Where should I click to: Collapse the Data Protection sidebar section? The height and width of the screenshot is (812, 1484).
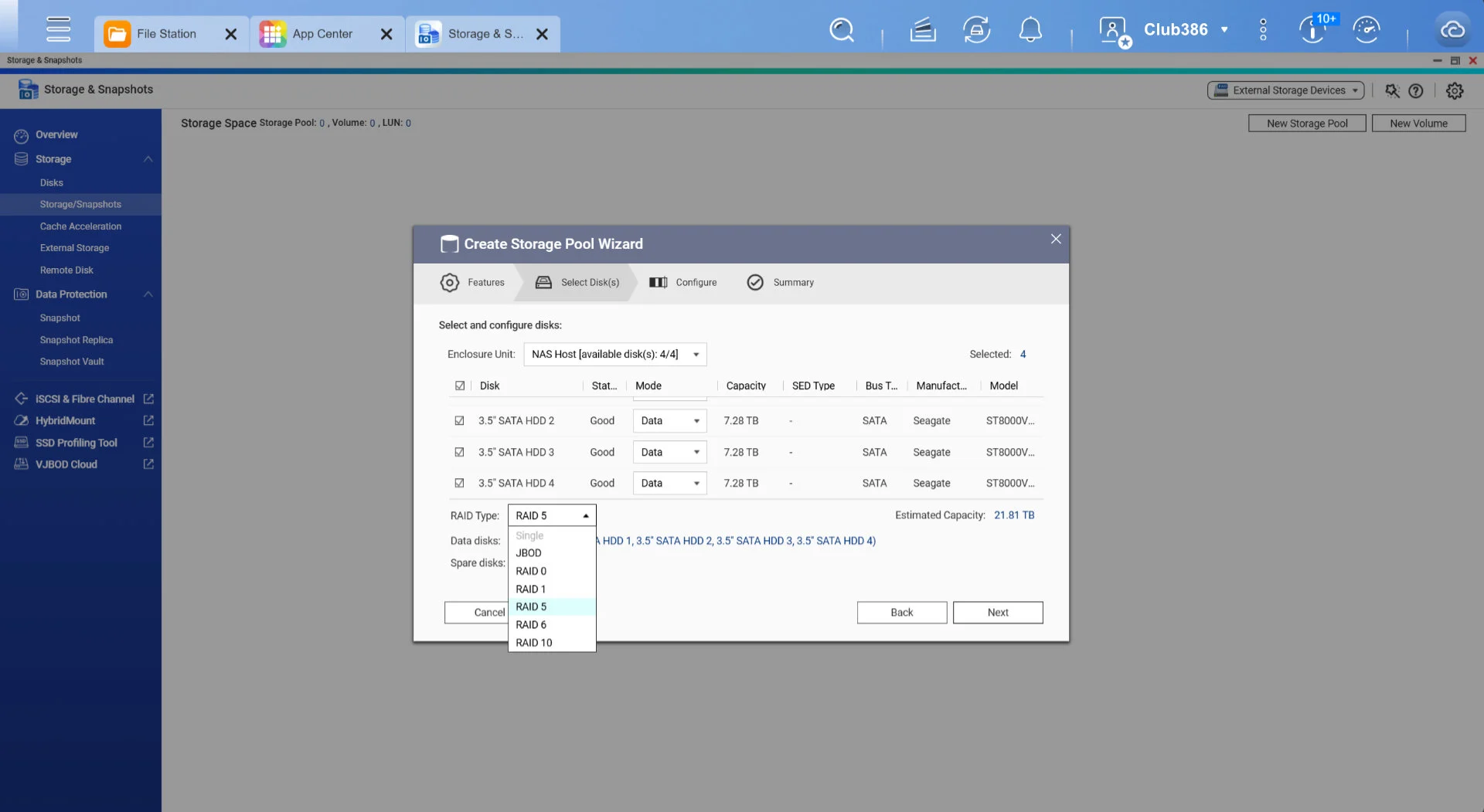(148, 294)
